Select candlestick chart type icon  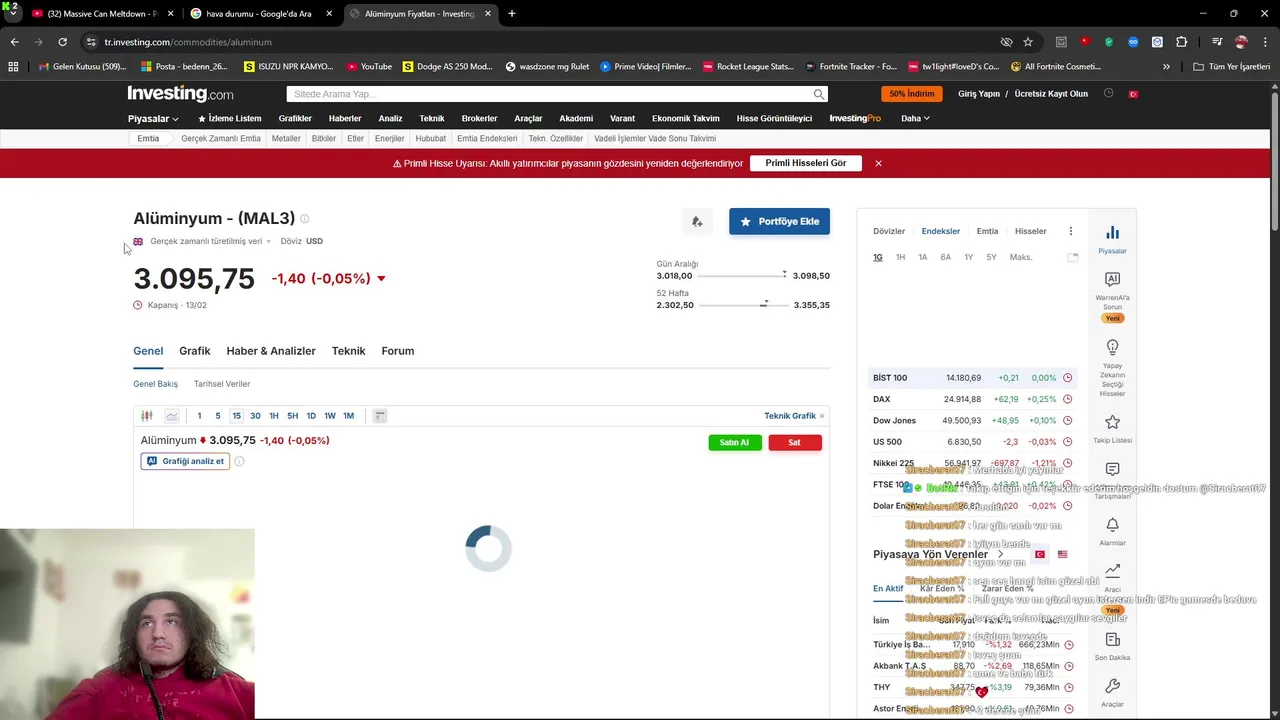147,416
